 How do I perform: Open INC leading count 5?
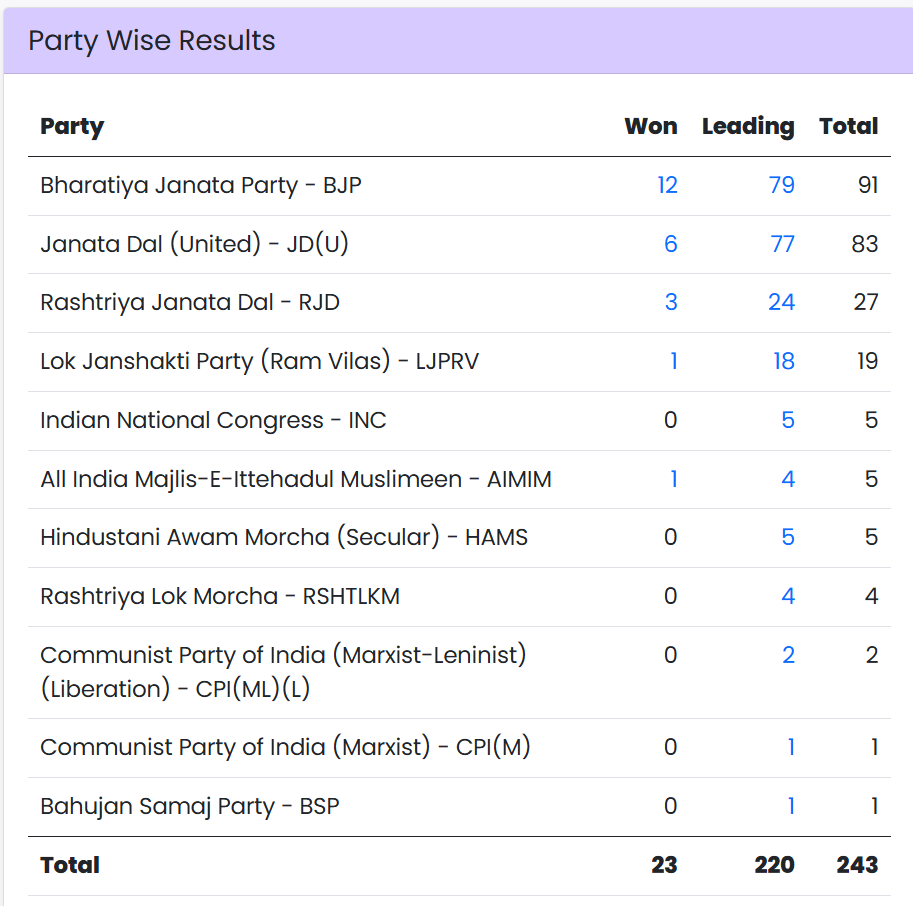click(x=787, y=420)
